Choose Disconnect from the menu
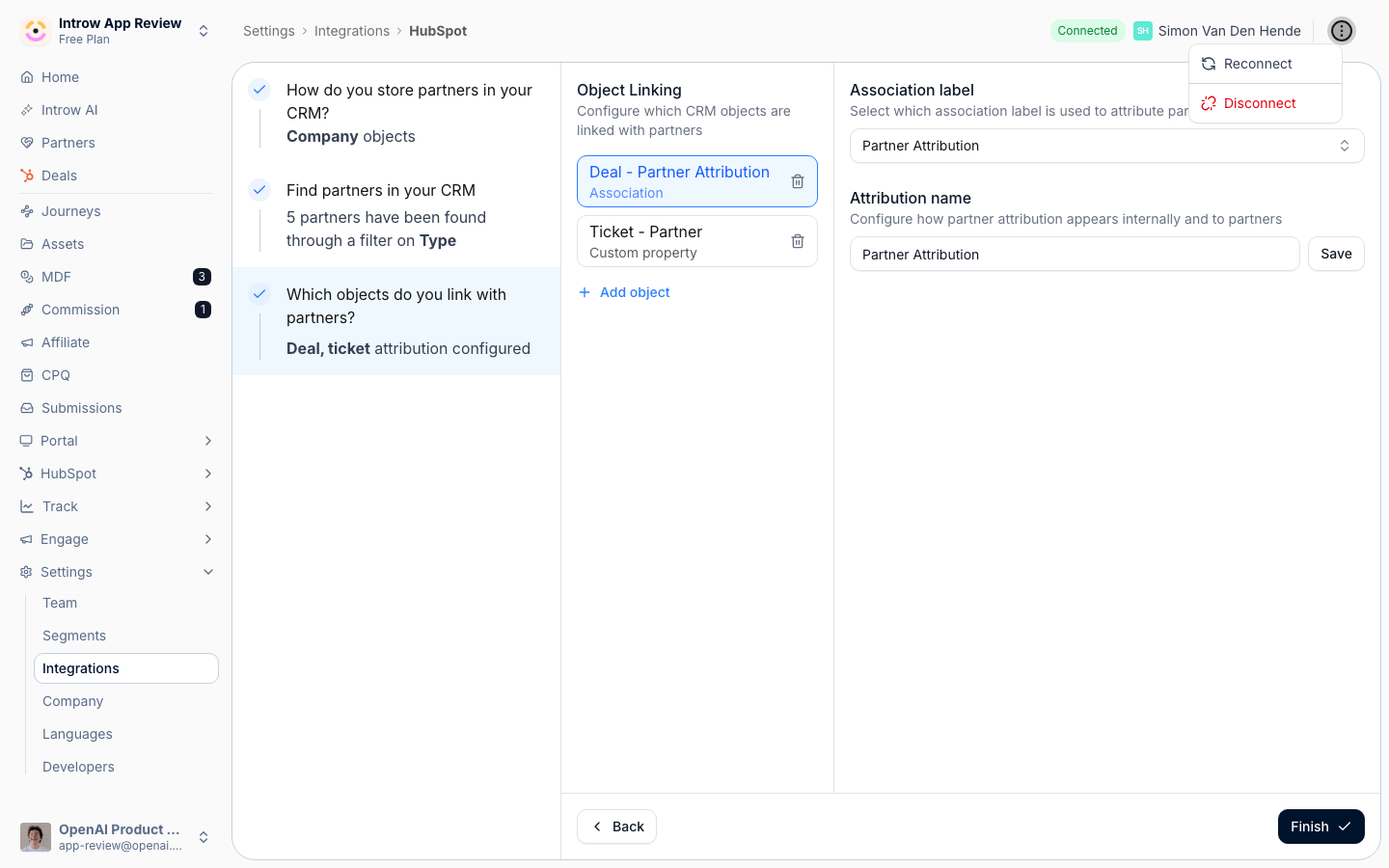 (1266, 103)
